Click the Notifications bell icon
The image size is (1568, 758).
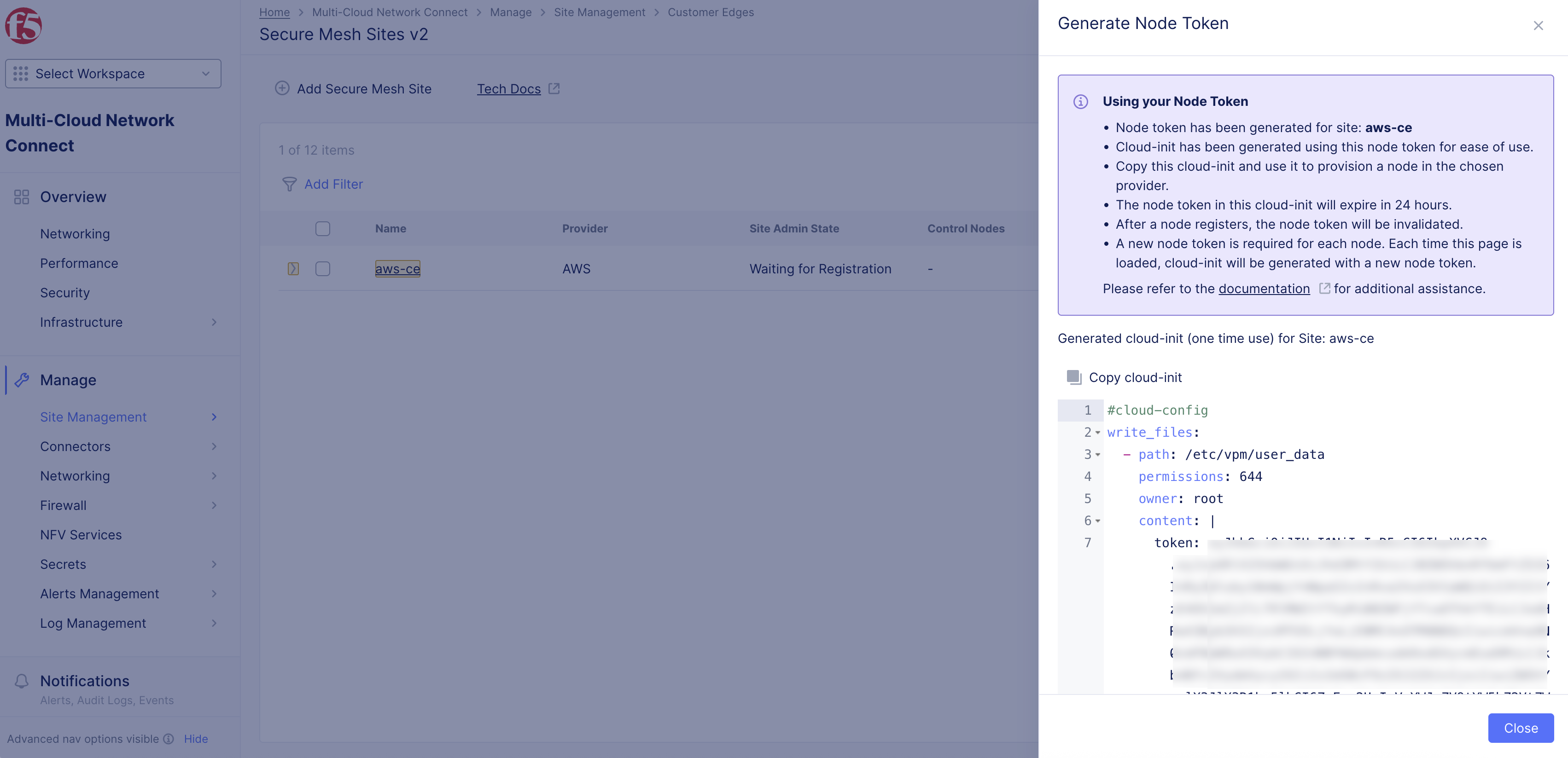(21, 681)
